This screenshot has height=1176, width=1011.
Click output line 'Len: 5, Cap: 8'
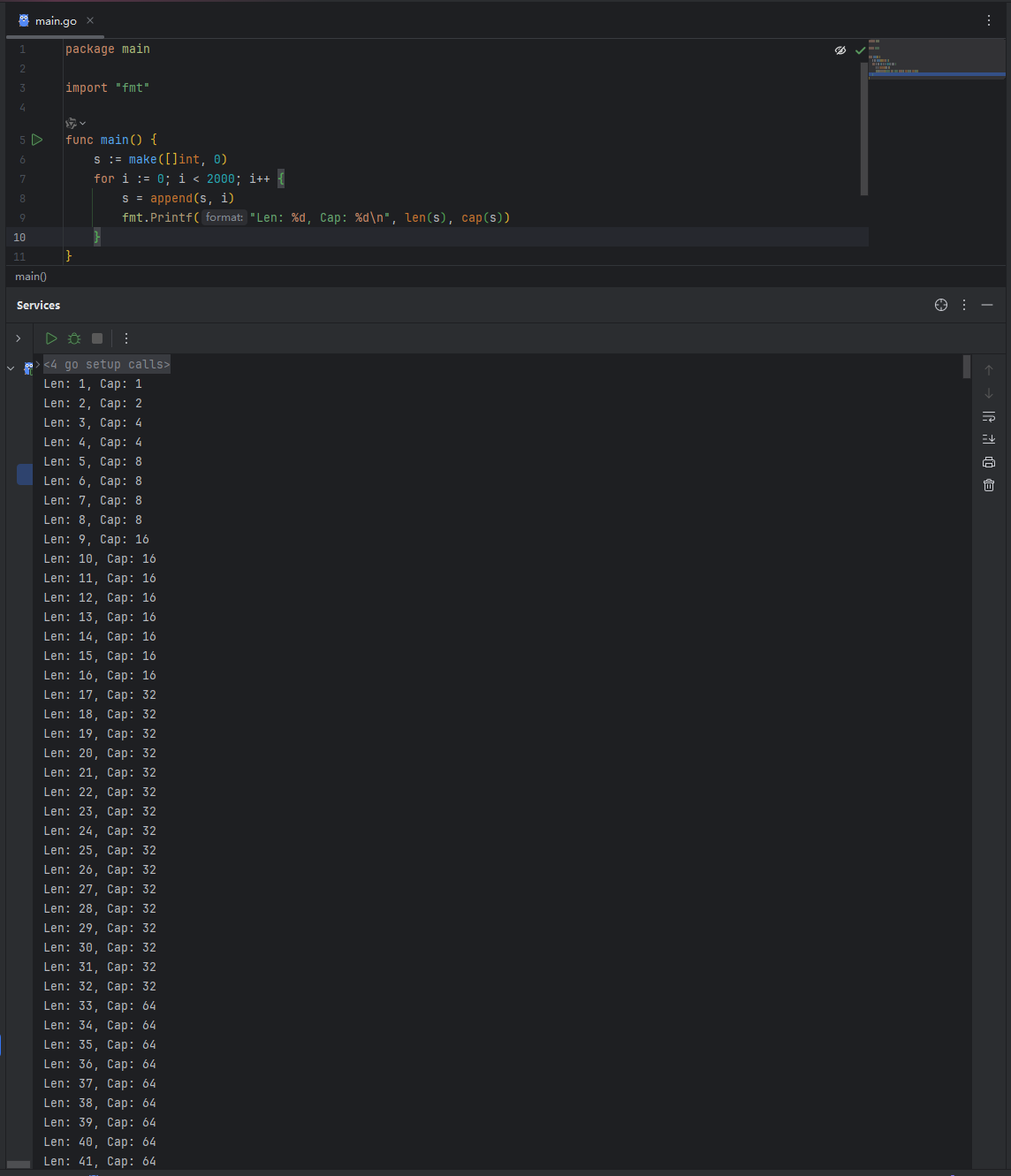tap(93, 461)
